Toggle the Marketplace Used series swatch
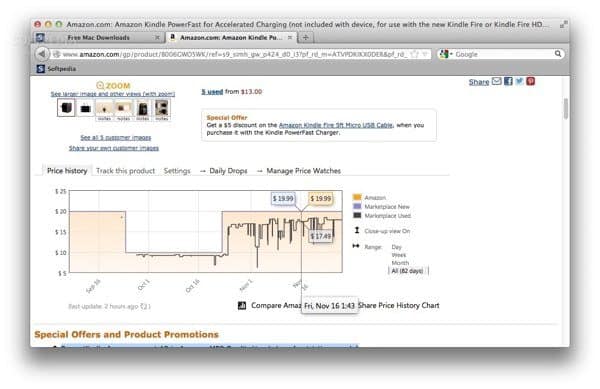 357,215
